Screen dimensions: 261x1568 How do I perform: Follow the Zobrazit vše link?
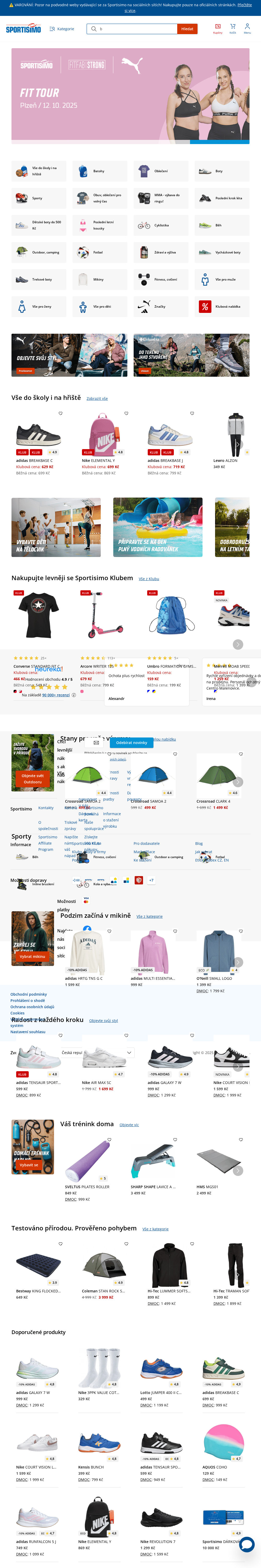(97, 399)
